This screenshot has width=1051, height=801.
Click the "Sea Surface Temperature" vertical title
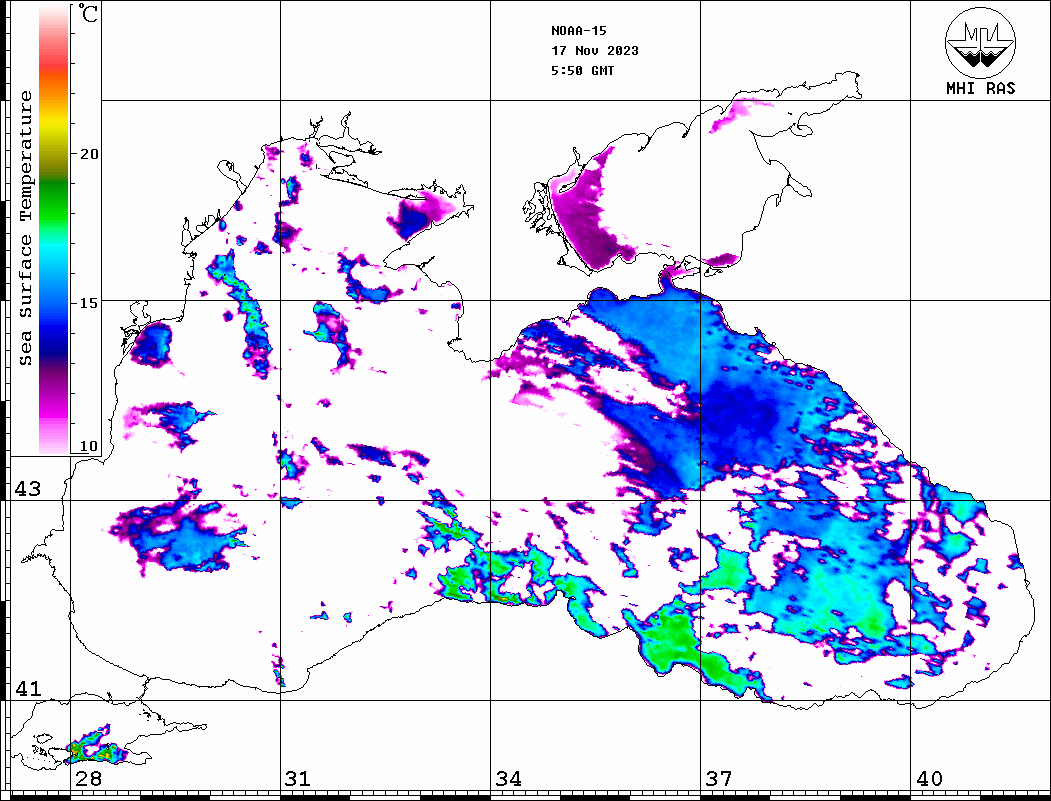pyautogui.click(x=25, y=229)
